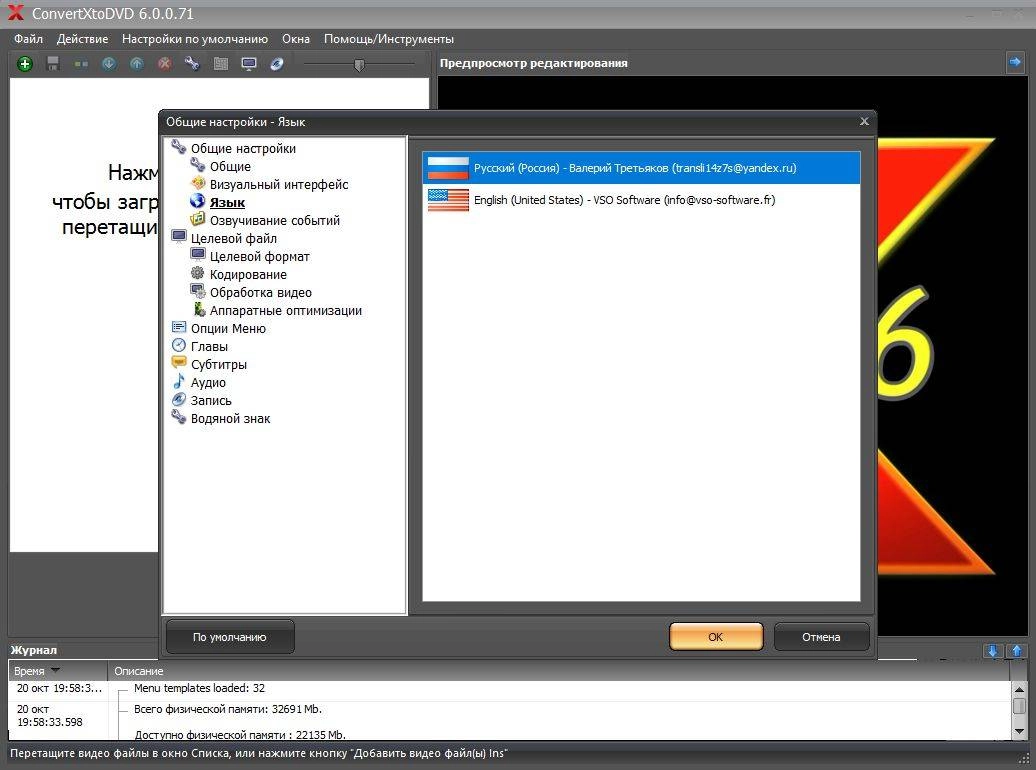Open Водяной знак settings

(230, 418)
